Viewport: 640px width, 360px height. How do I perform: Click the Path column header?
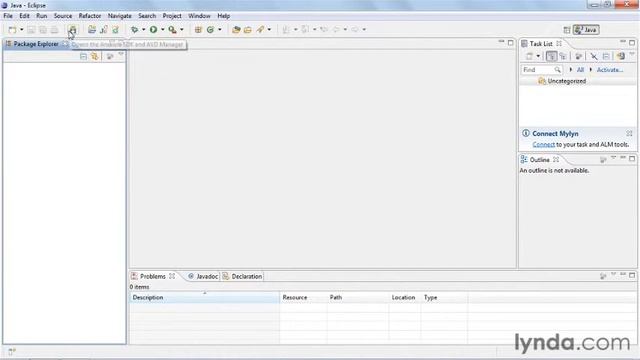(358, 298)
